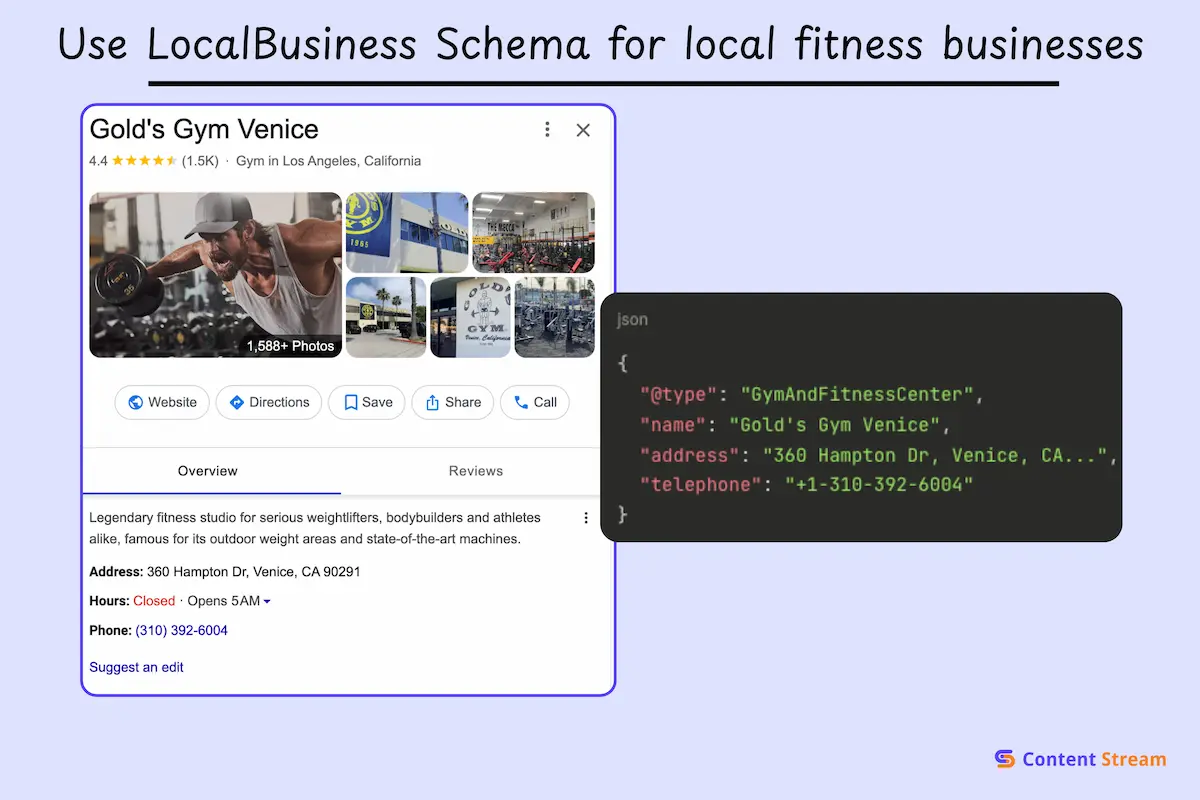This screenshot has width=1200, height=800.
Task: Click the Suggest an edit link
Action: (x=136, y=667)
